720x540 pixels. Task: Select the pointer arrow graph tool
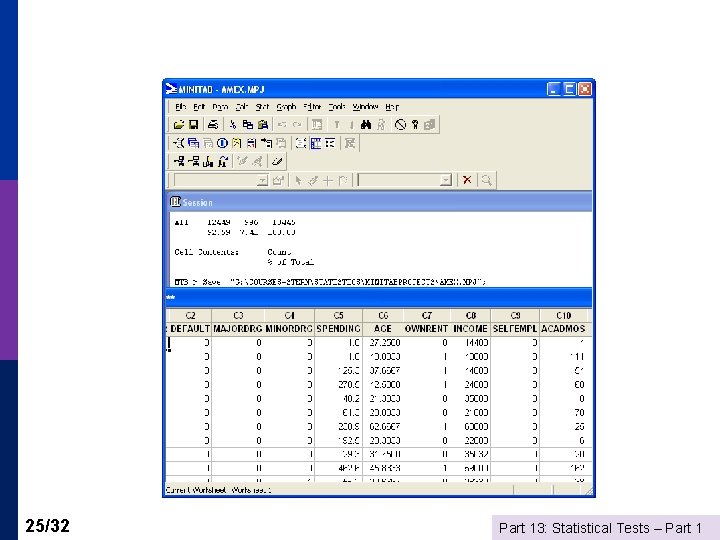(x=298, y=180)
